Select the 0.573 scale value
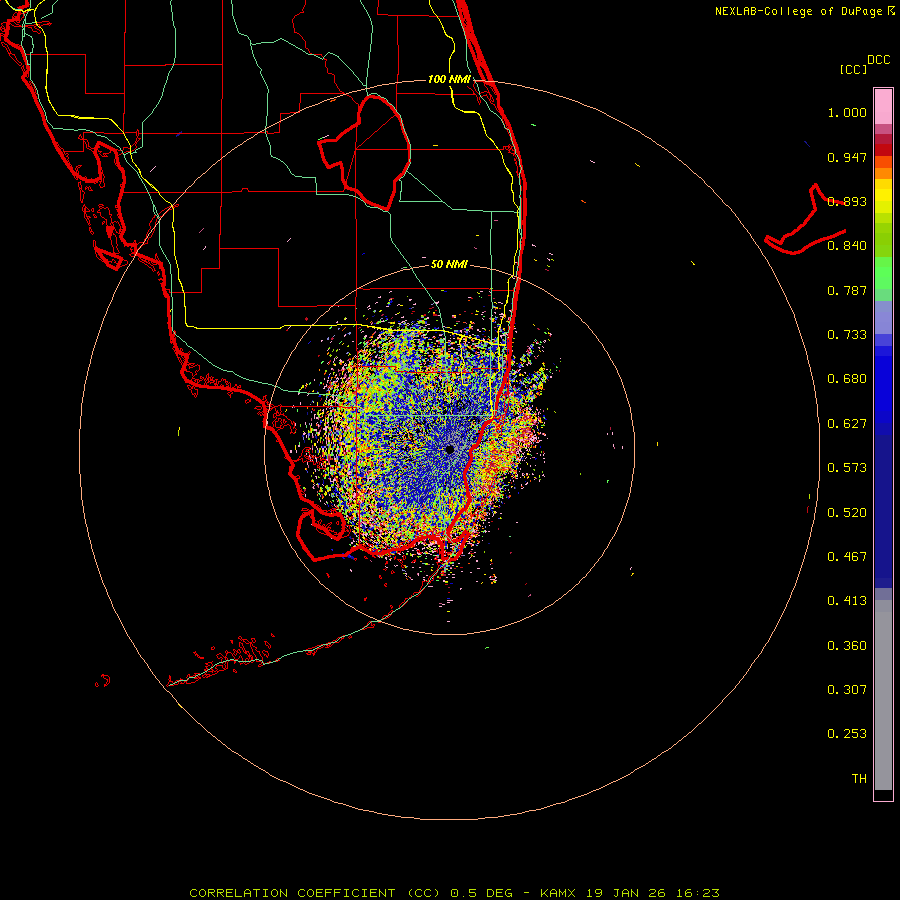The image size is (900, 900). coord(847,468)
